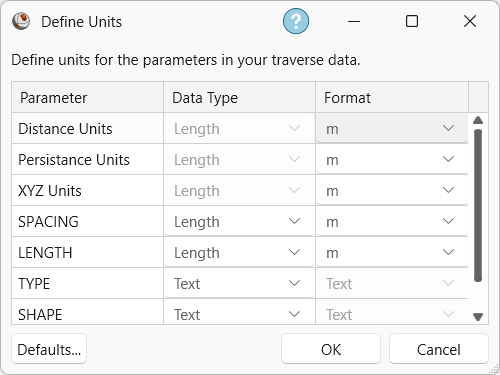Select the SPACING parameter cell
Image resolution: width=500 pixels, height=375 pixels.
pyautogui.click(x=87, y=221)
